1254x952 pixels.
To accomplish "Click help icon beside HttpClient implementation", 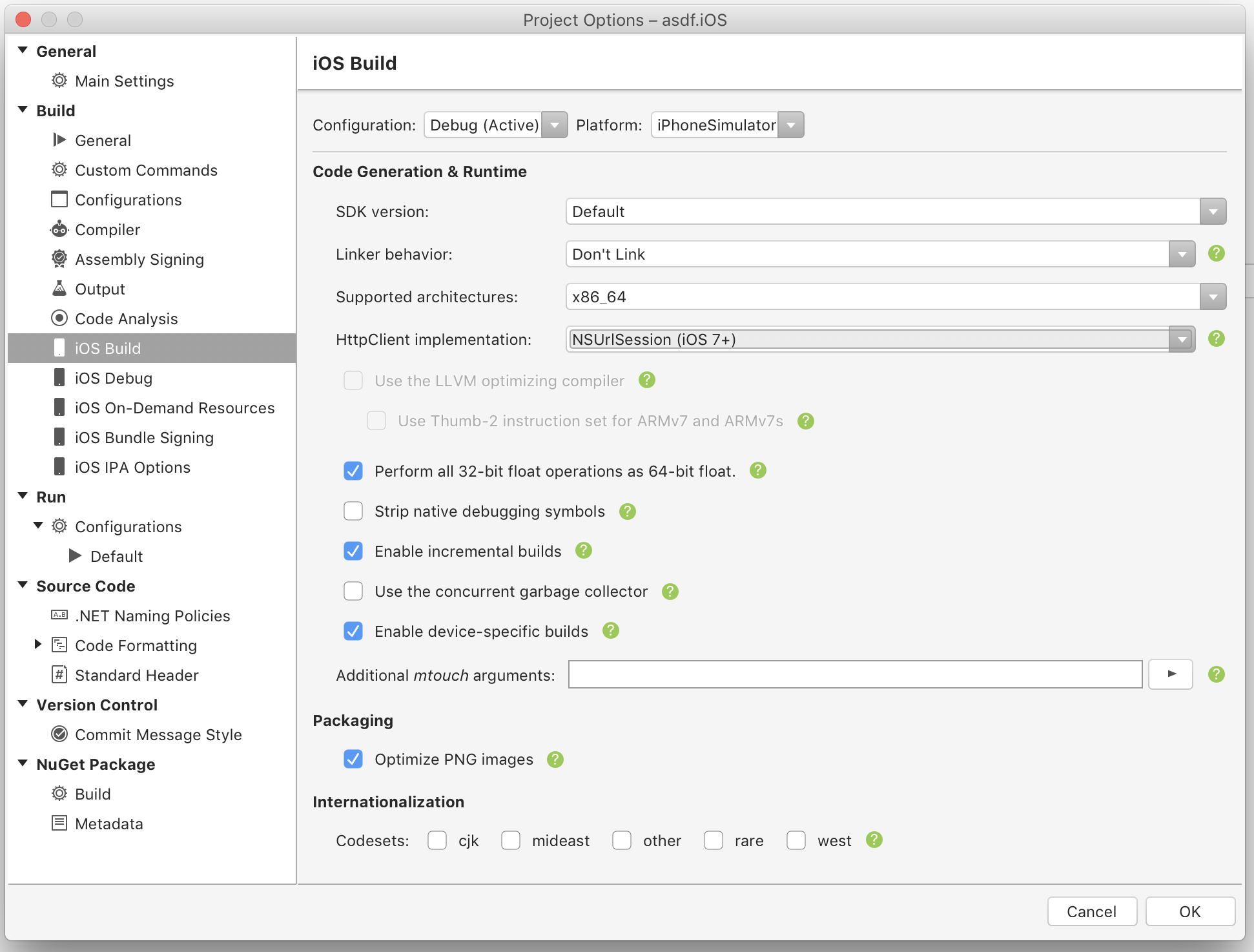I will tap(1216, 338).
